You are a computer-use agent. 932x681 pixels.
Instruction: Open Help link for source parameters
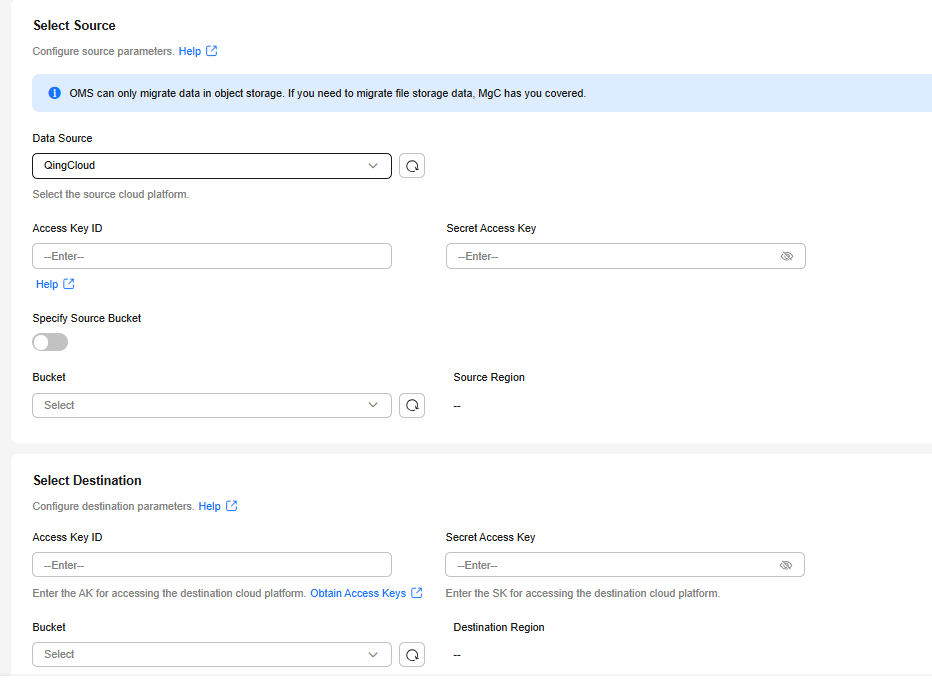point(190,51)
